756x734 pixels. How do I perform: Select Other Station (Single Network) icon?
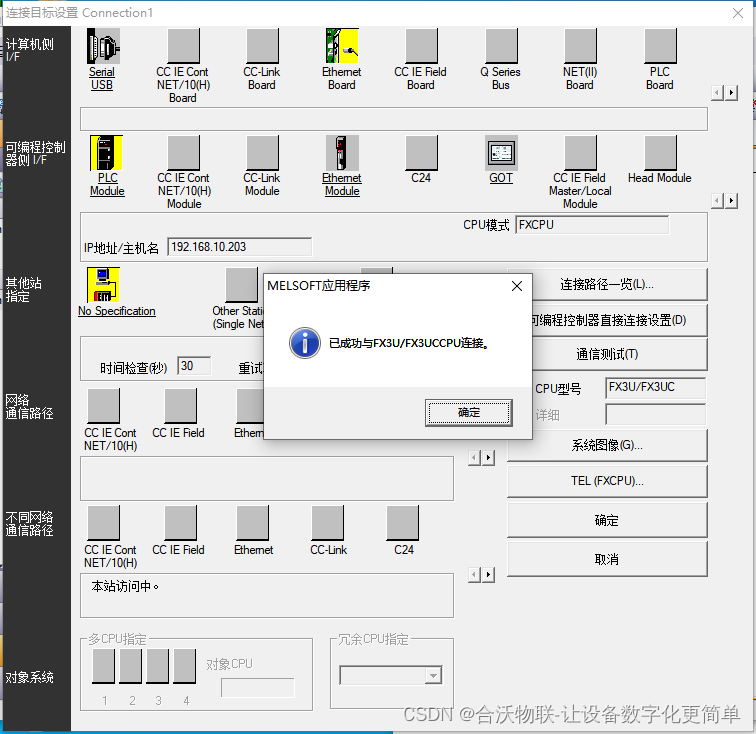coord(242,285)
